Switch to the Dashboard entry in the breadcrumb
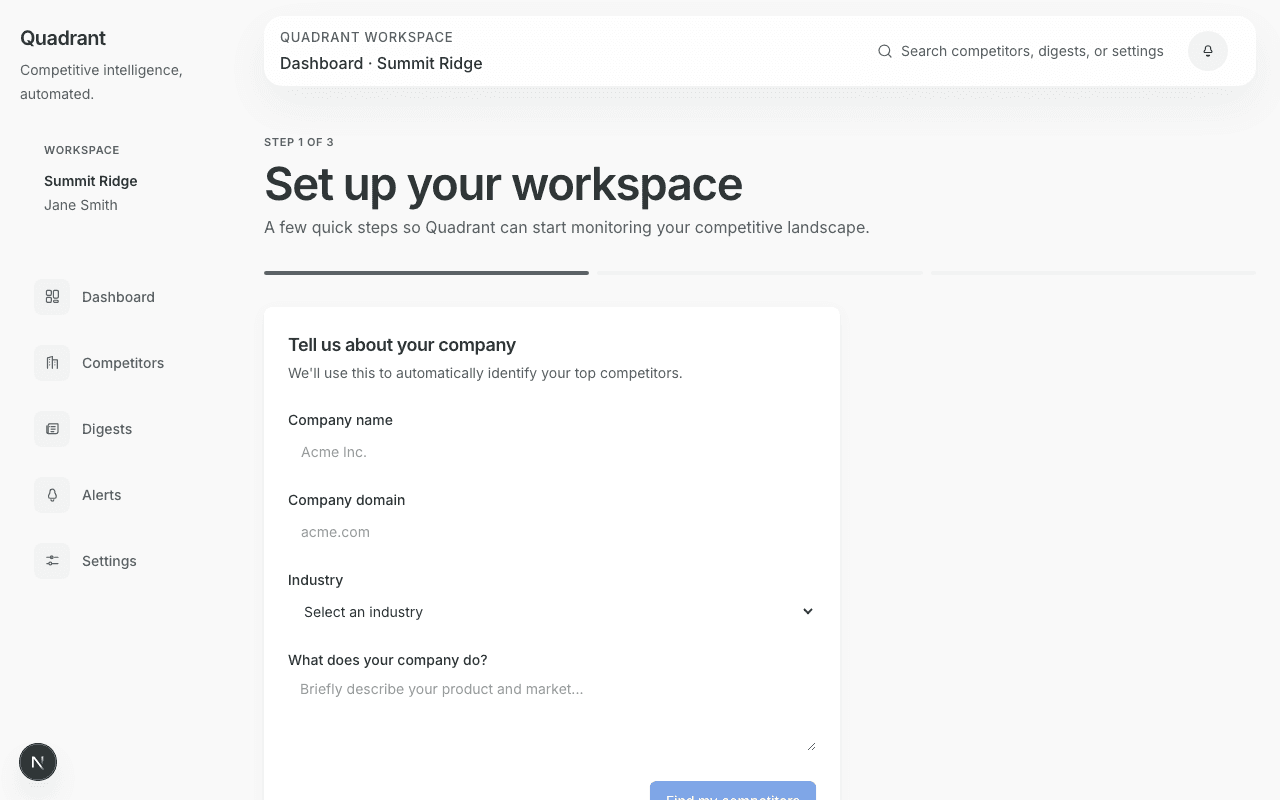Screen dimensions: 1280x800 [x=321, y=63]
